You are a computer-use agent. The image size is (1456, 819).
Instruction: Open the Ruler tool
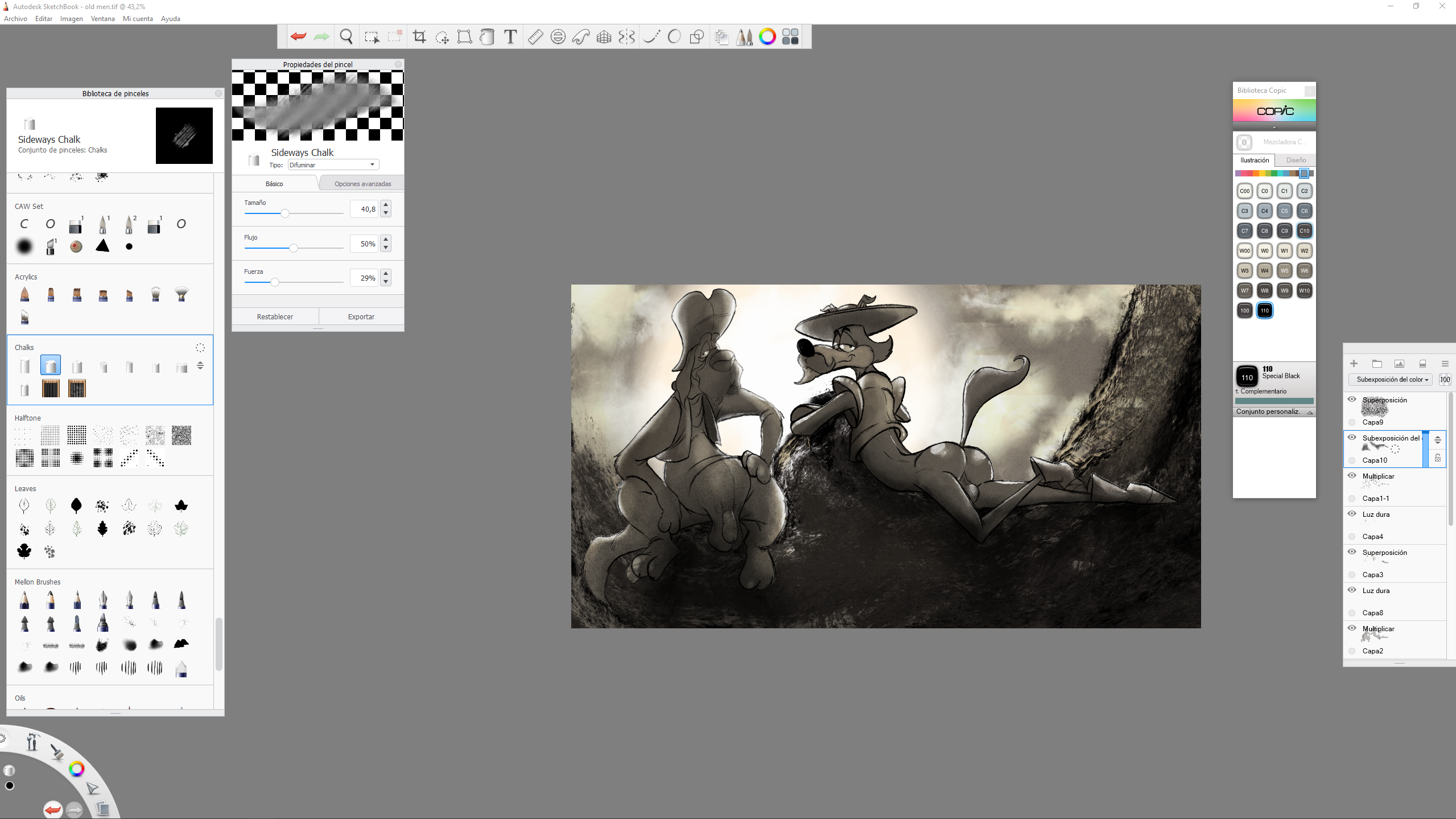pyautogui.click(x=535, y=37)
